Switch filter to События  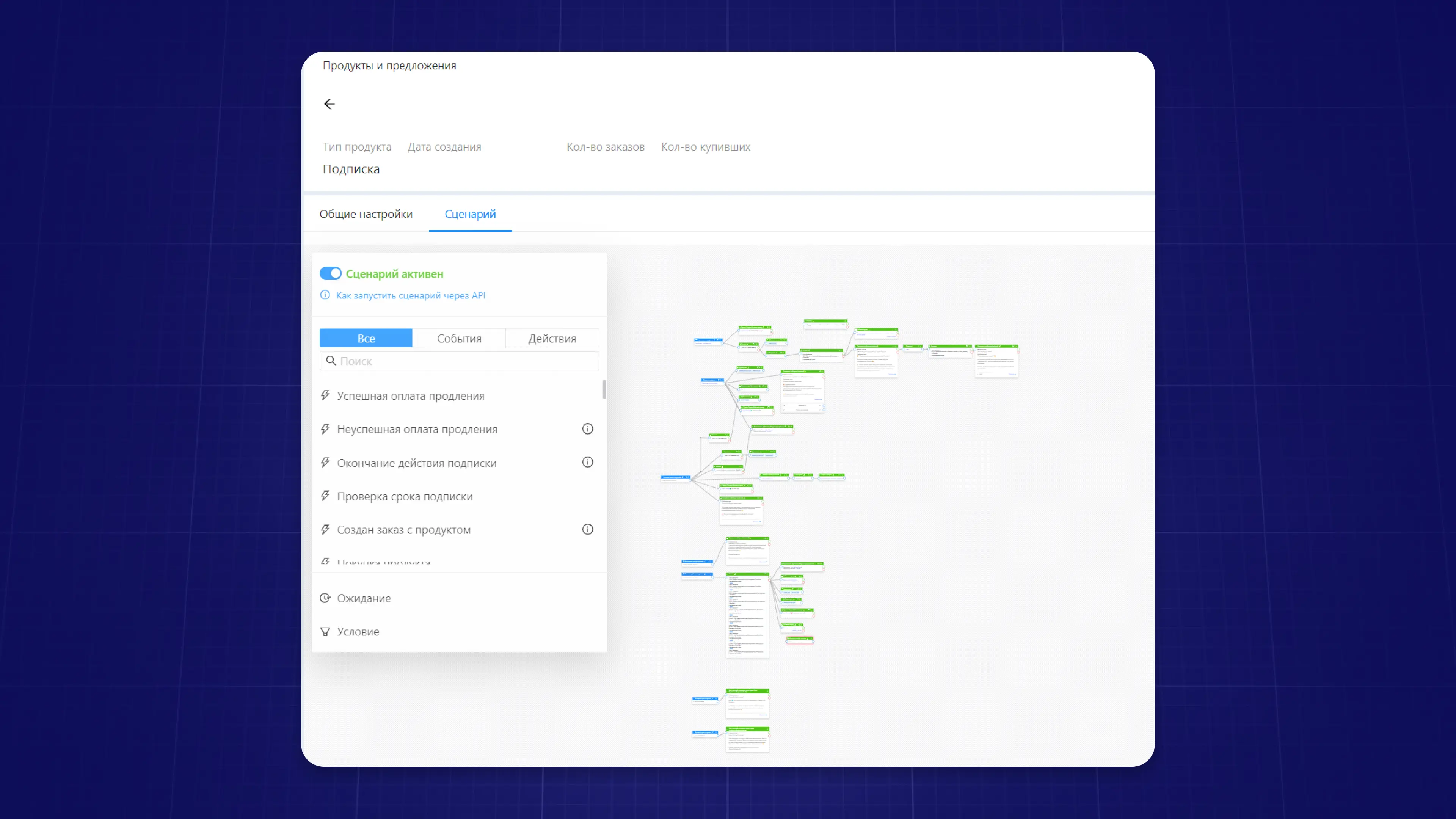pyautogui.click(x=459, y=339)
